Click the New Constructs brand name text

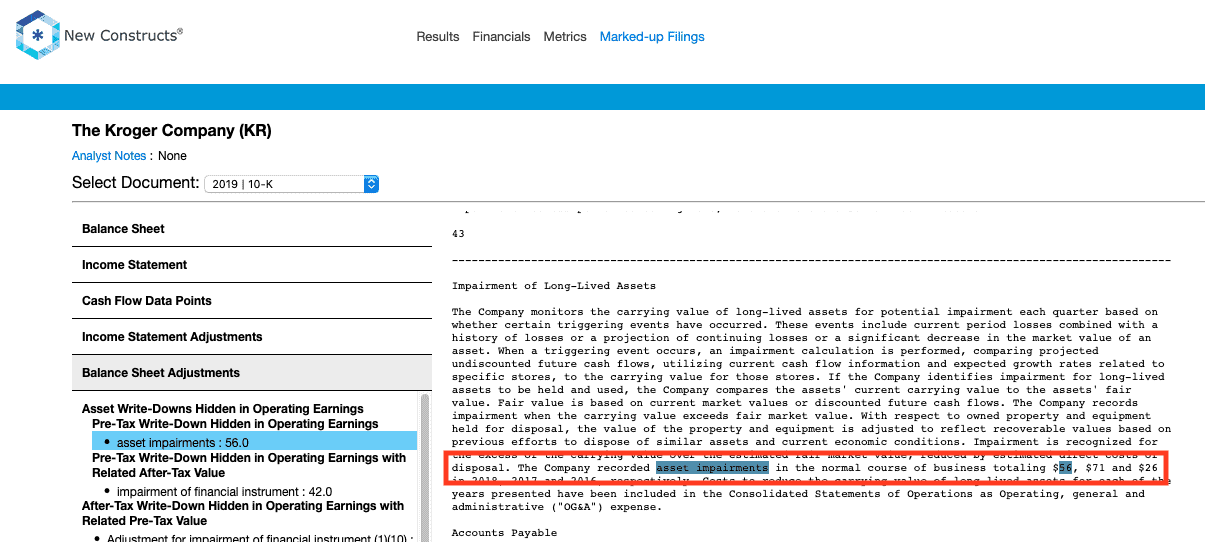click(123, 35)
